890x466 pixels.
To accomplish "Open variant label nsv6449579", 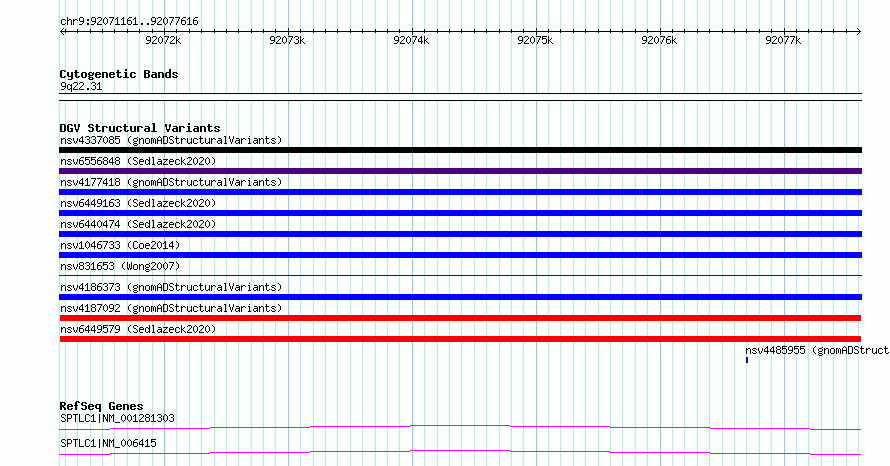I will (138, 329).
